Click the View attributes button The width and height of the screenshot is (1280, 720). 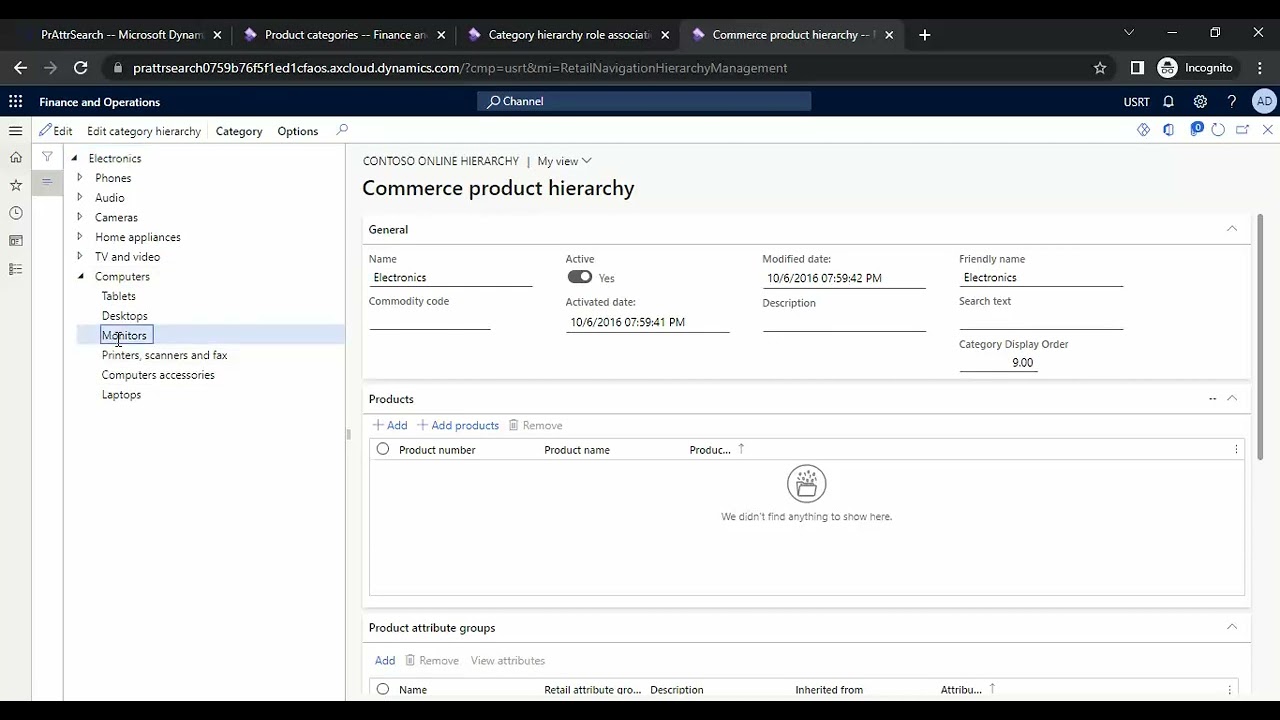(508, 660)
